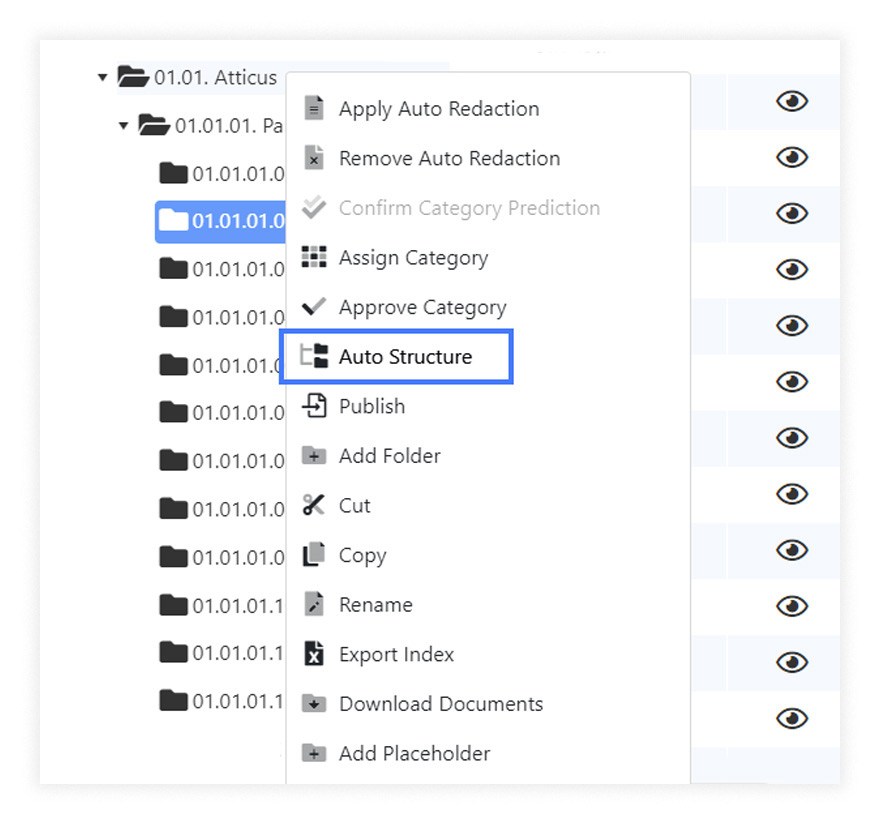880x824 pixels.
Task: Toggle the eye icon on the bottom row
Action: [x=792, y=718]
